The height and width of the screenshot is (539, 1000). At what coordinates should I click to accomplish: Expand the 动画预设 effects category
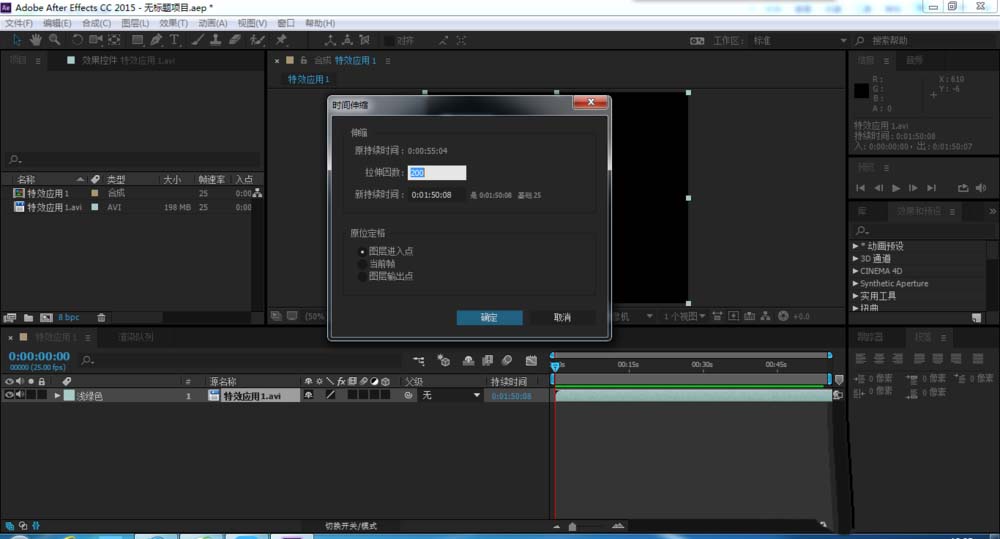pyautogui.click(x=856, y=246)
